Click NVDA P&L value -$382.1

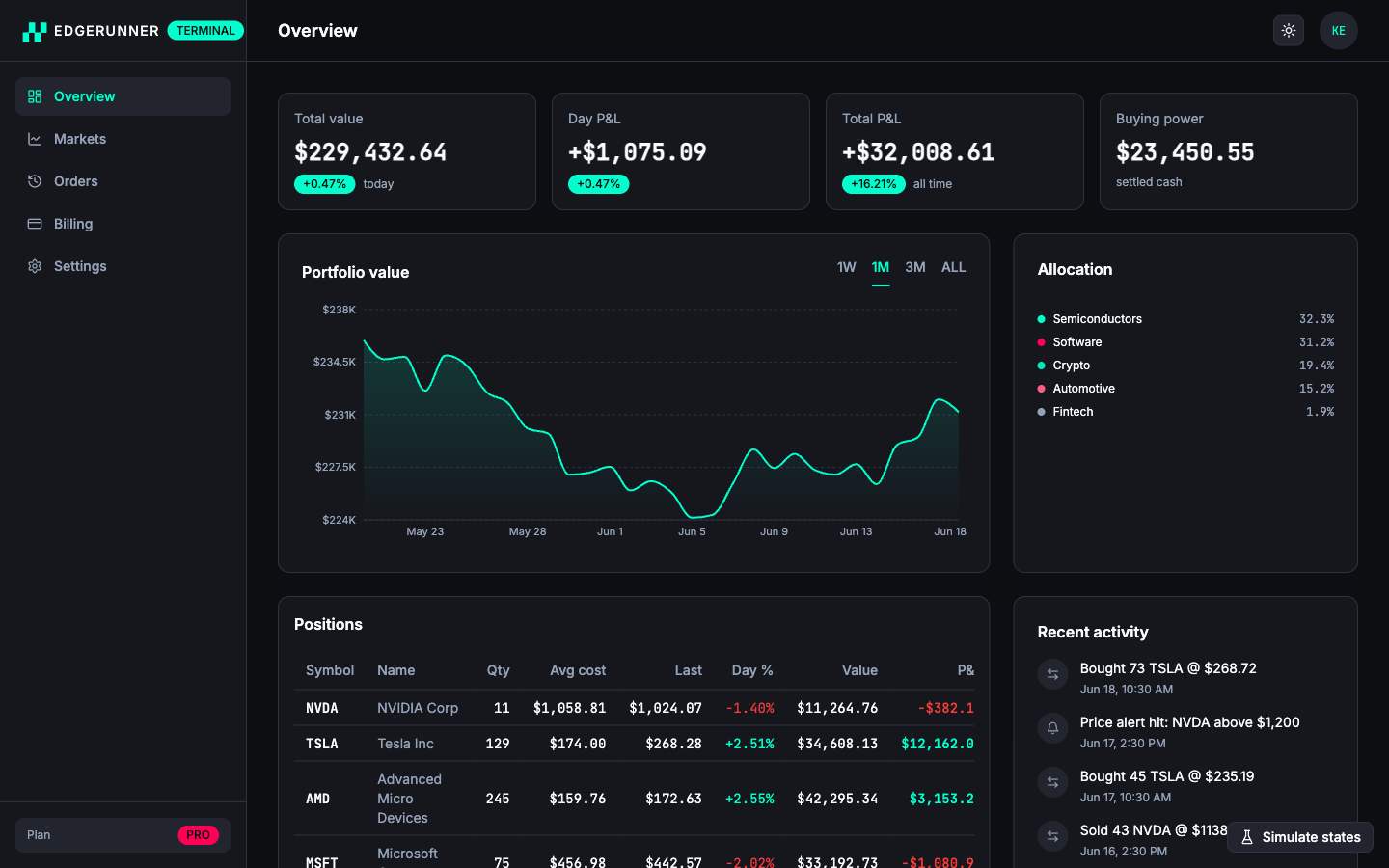(x=945, y=708)
